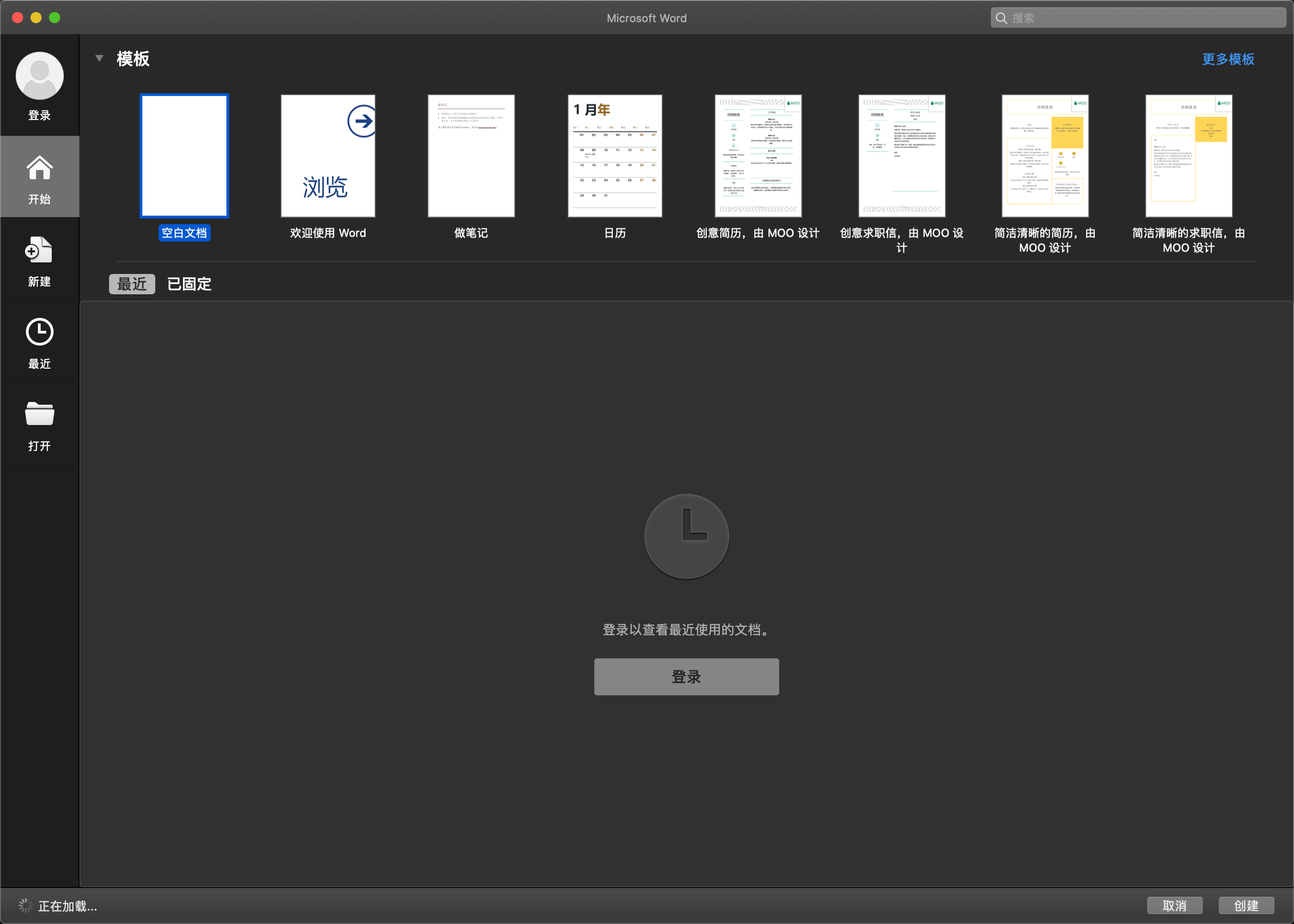Click the user avatar icon to sign in

[x=39, y=76]
